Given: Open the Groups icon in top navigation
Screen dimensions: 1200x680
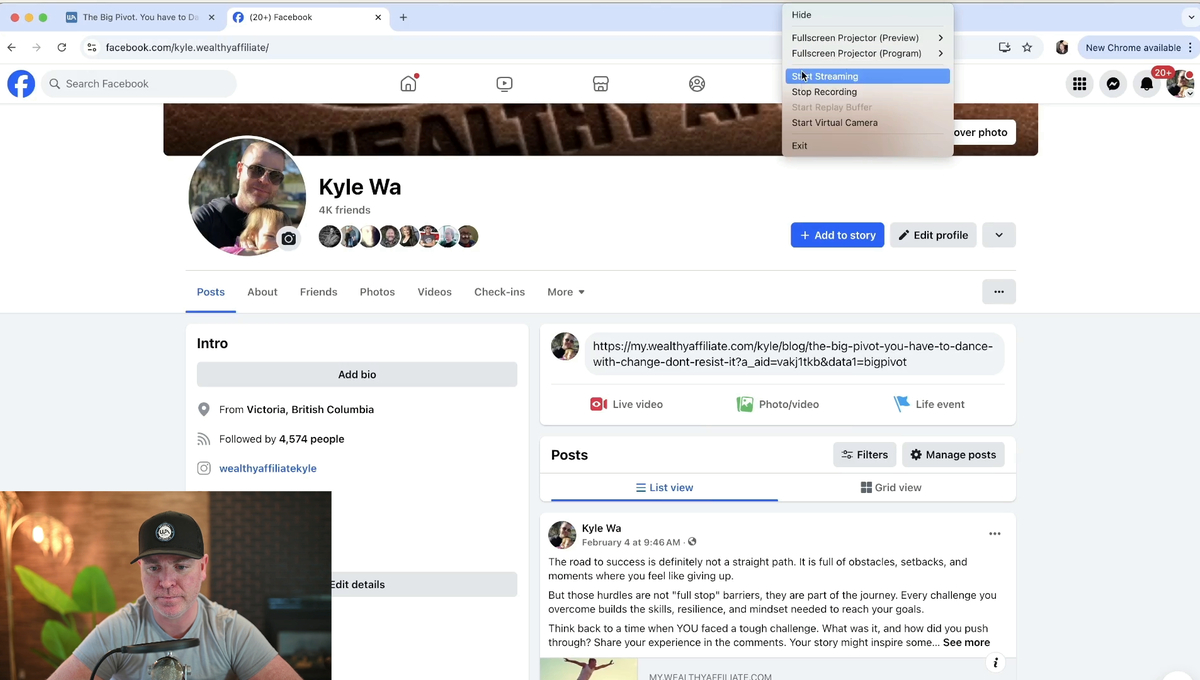Looking at the screenshot, I should [x=697, y=84].
